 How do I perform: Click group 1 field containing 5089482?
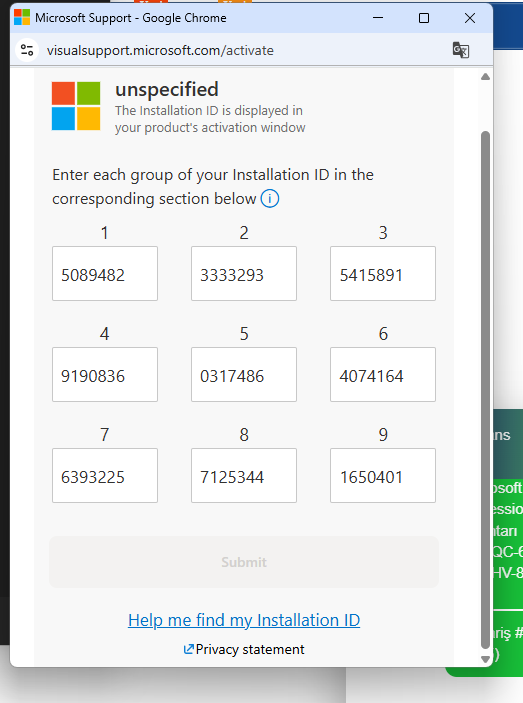point(105,273)
